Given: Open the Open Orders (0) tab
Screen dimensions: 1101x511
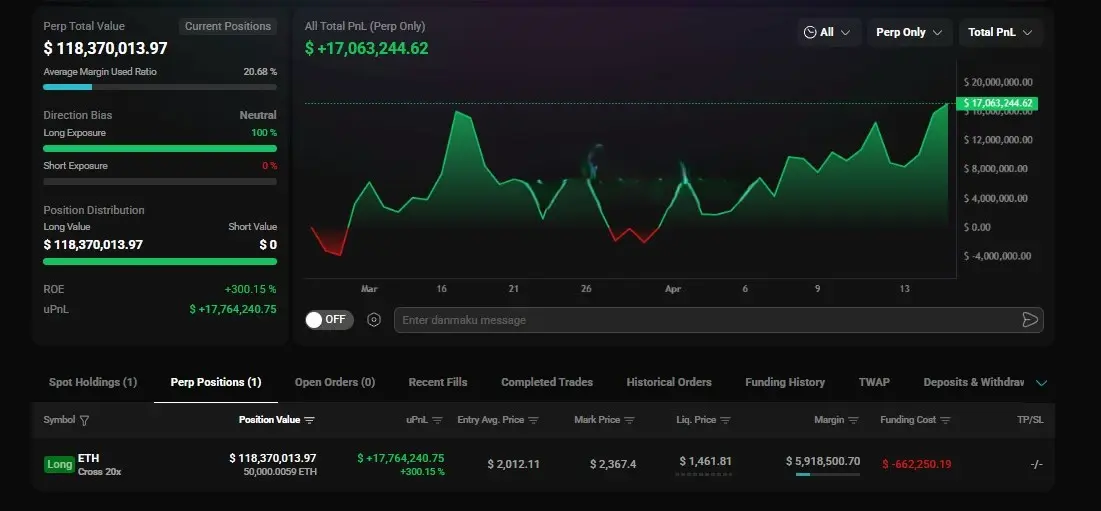Looking at the screenshot, I should 335,383.
